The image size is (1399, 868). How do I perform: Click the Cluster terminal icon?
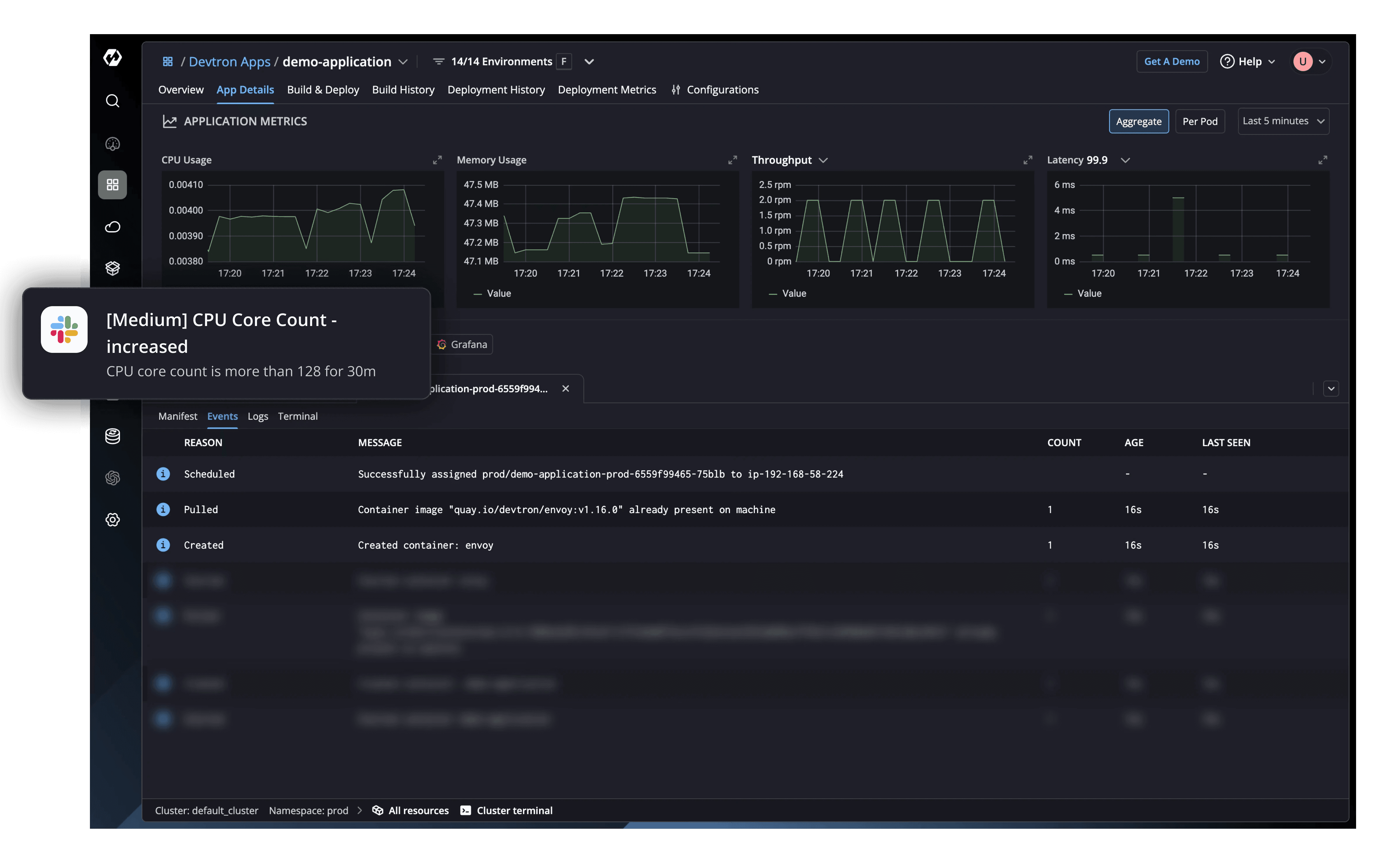pyautogui.click(x=466, y=810)
